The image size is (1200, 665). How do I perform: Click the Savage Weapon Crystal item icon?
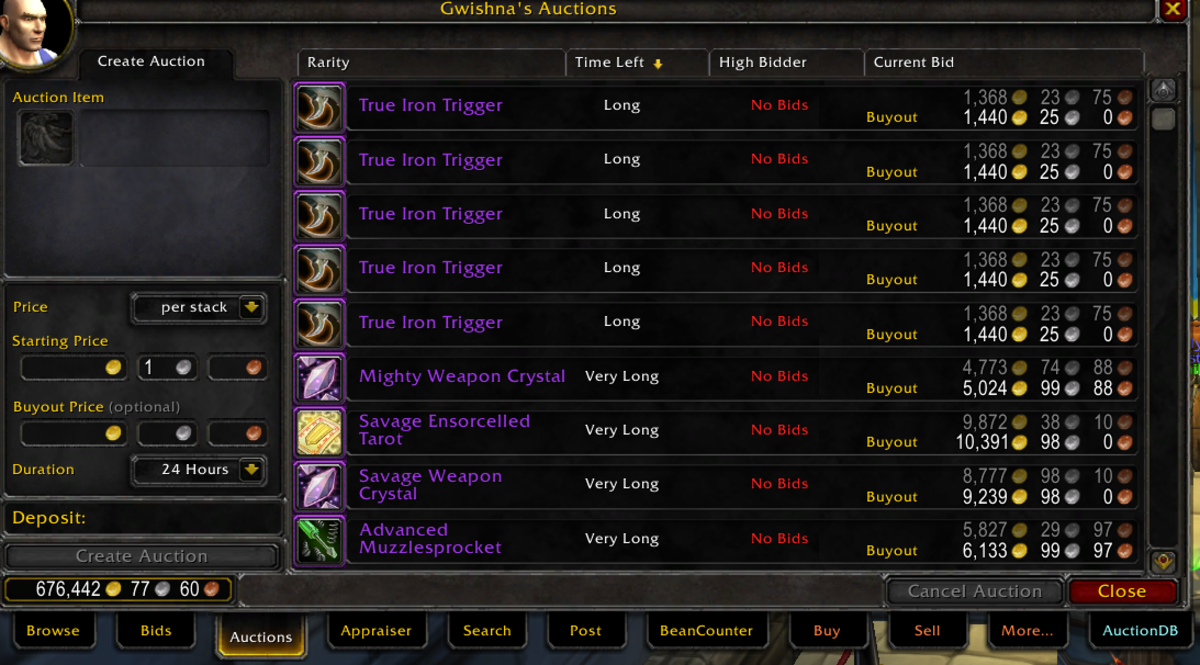point(320,485)
